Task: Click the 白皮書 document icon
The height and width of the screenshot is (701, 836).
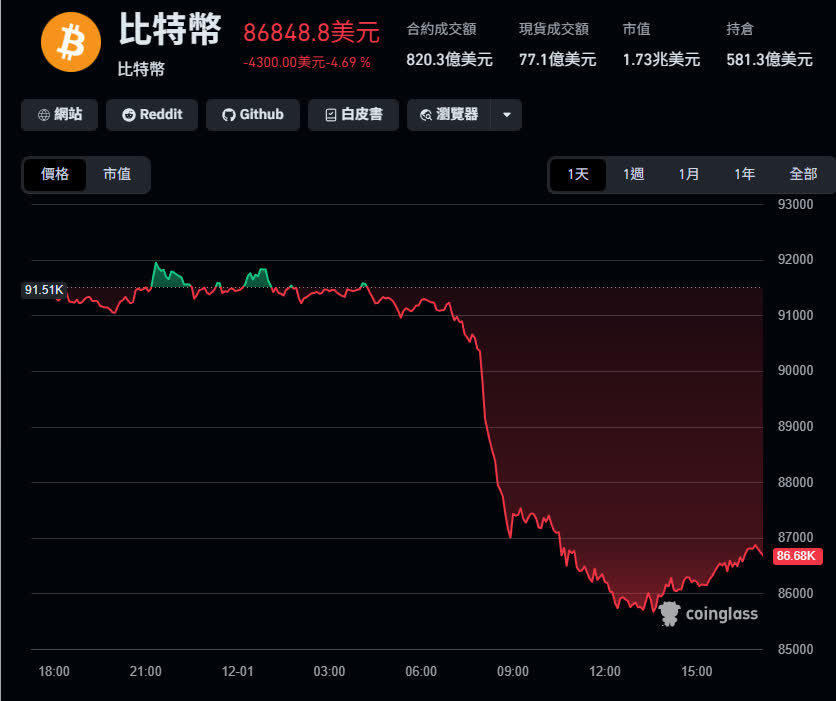Action: [329, 115]
